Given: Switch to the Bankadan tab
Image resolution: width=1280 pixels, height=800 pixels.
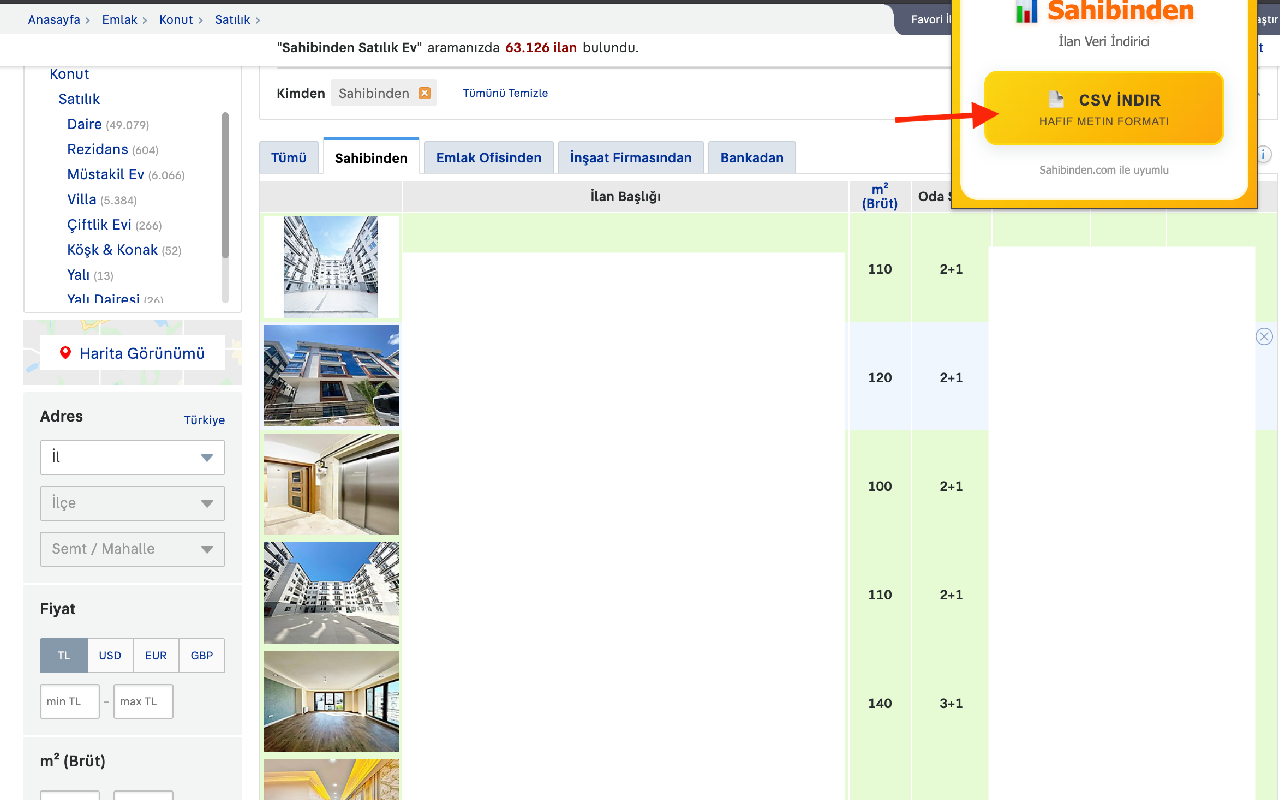Looking at the screenshot, I should point(752,158).
